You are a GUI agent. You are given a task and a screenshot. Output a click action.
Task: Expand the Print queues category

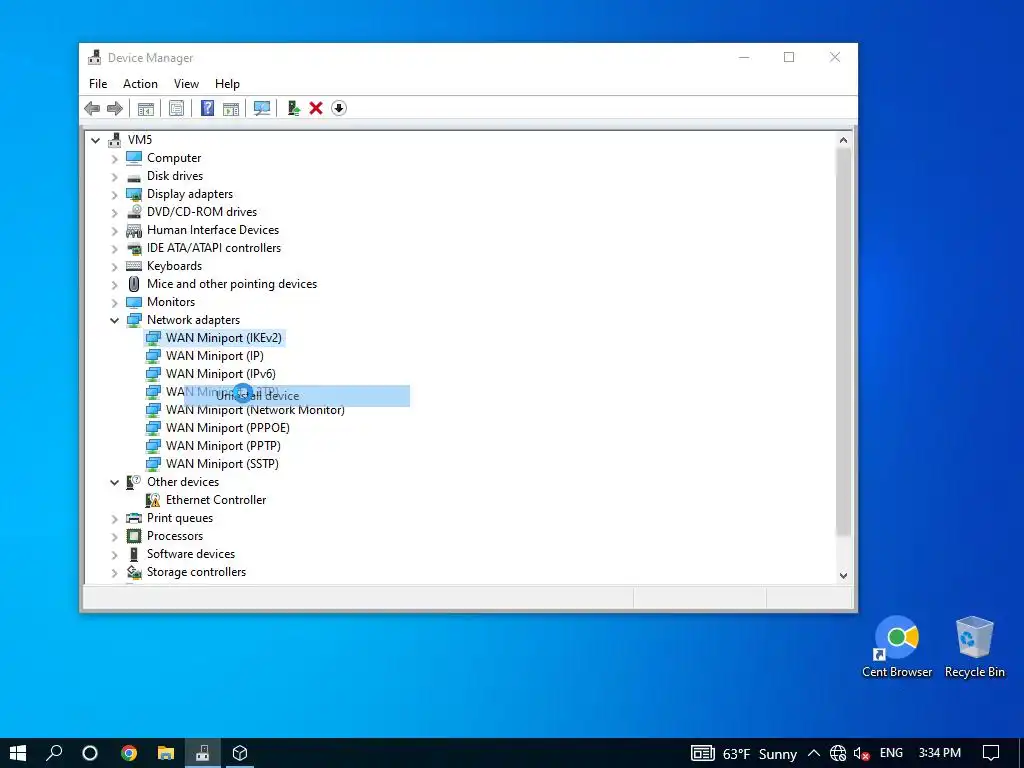tap(114, 519)
